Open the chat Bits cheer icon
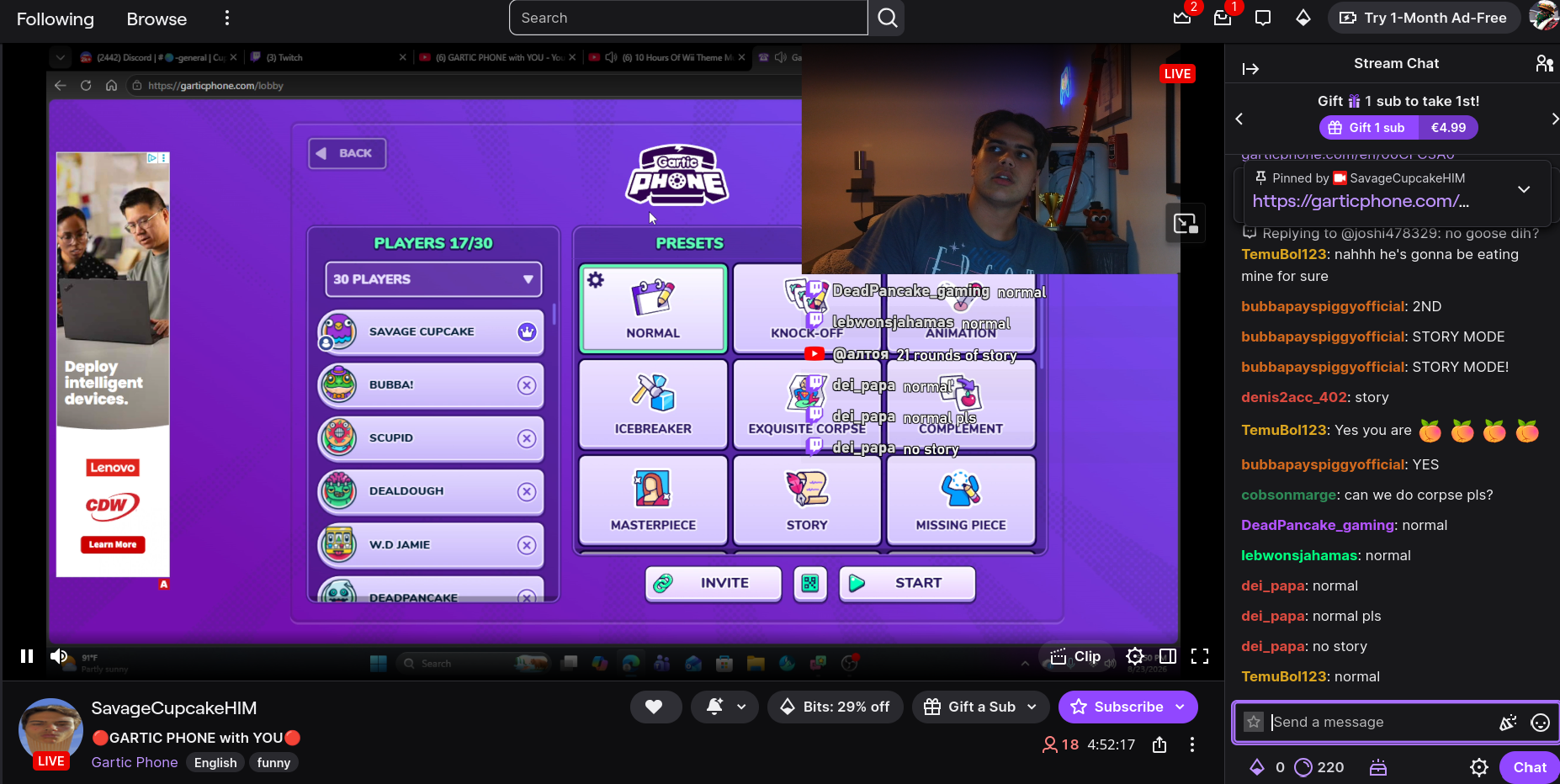 point(1508,722)
